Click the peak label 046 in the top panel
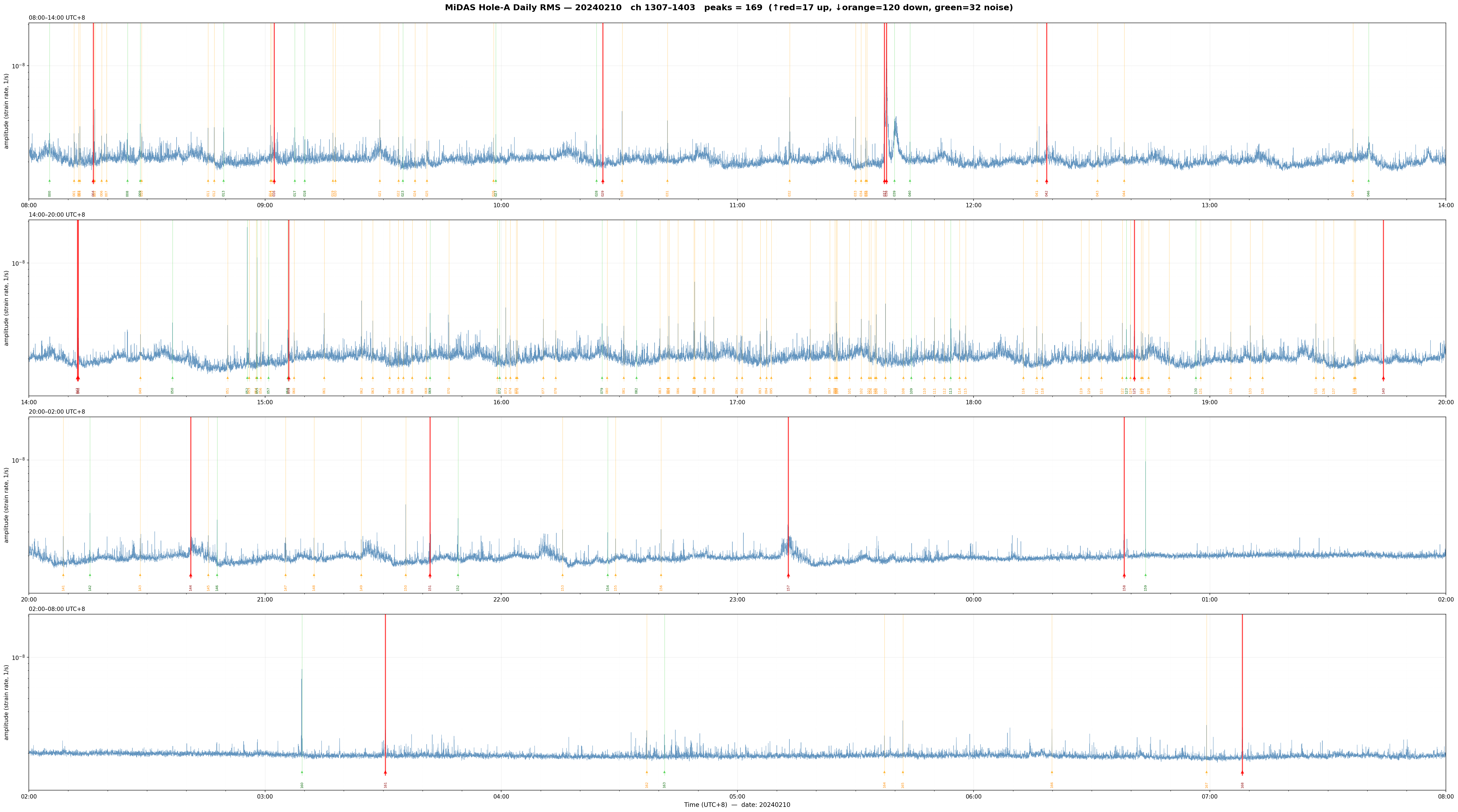Image resolution: width=1458 pixels, height=812 pixels. (x=1369, y=194)
